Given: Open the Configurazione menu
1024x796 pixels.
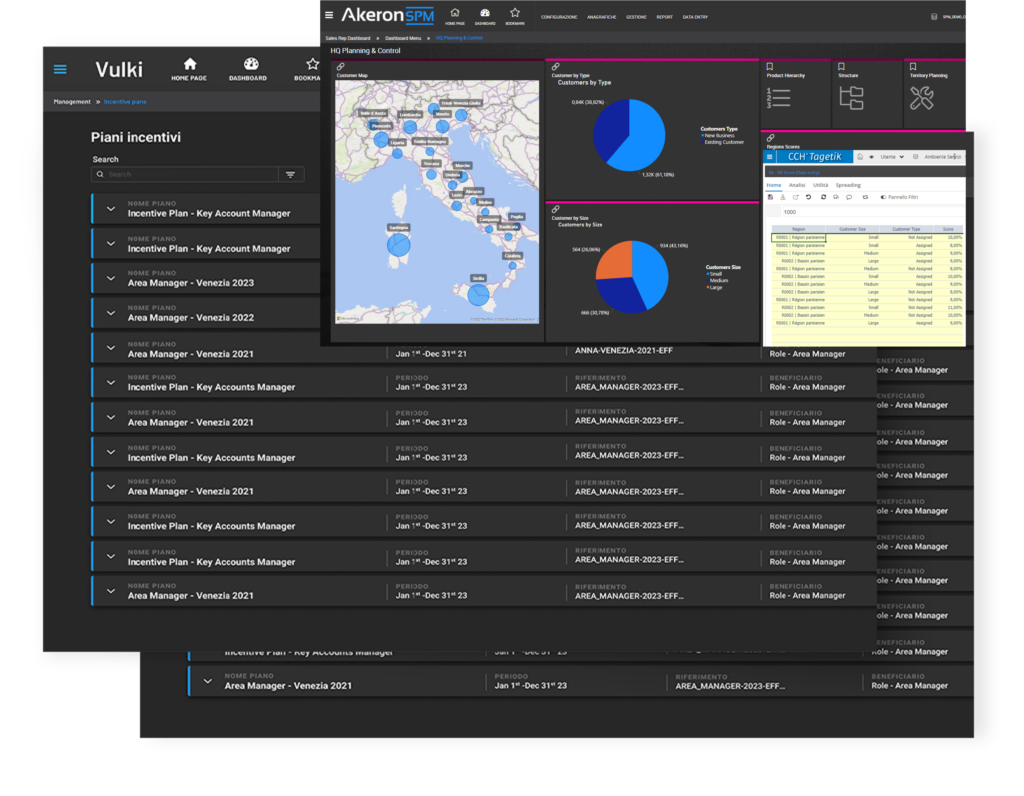Looking at the screenshot, I should 559,17.
